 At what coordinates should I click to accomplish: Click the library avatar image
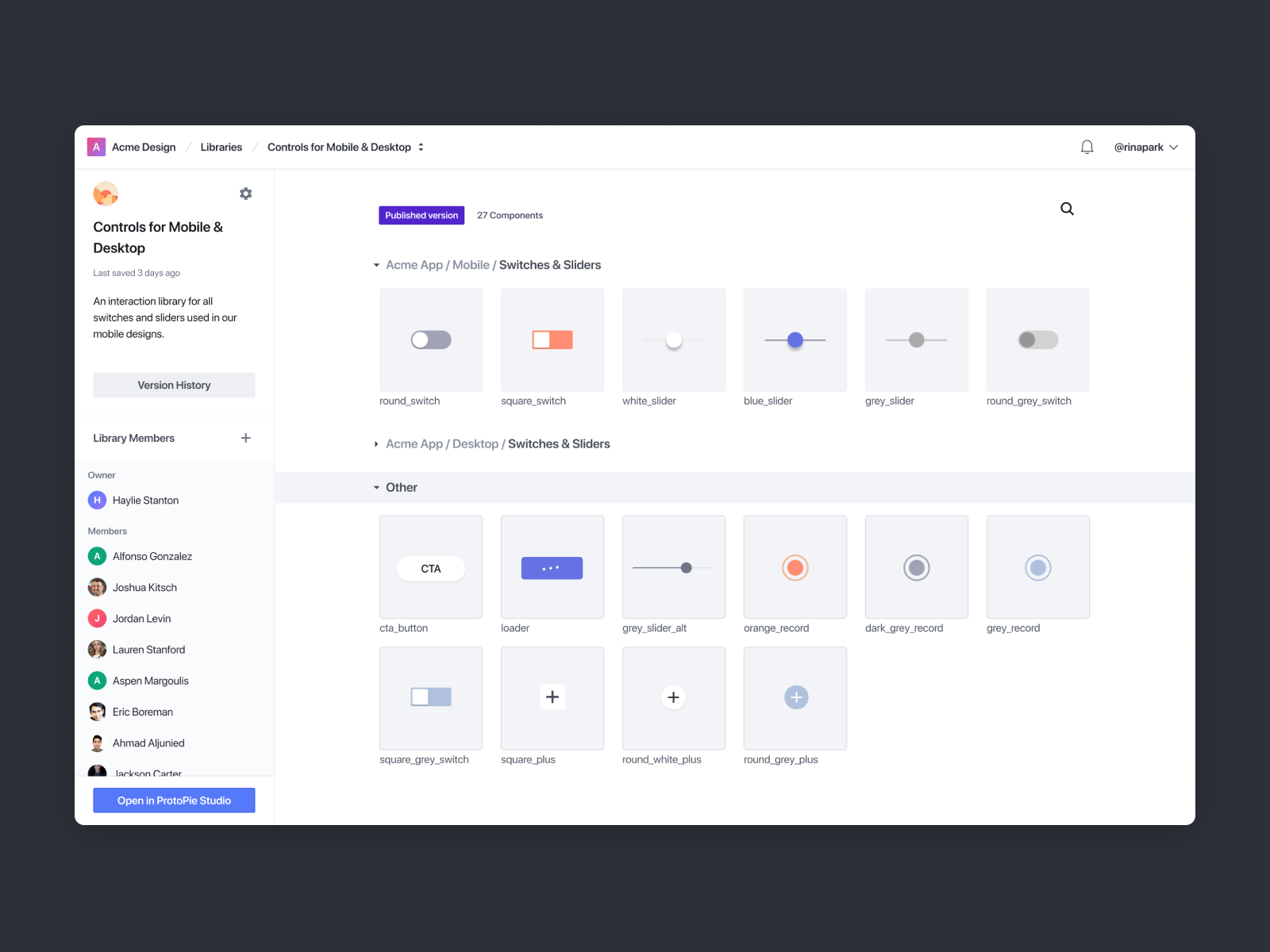click(x=106, y=194)
